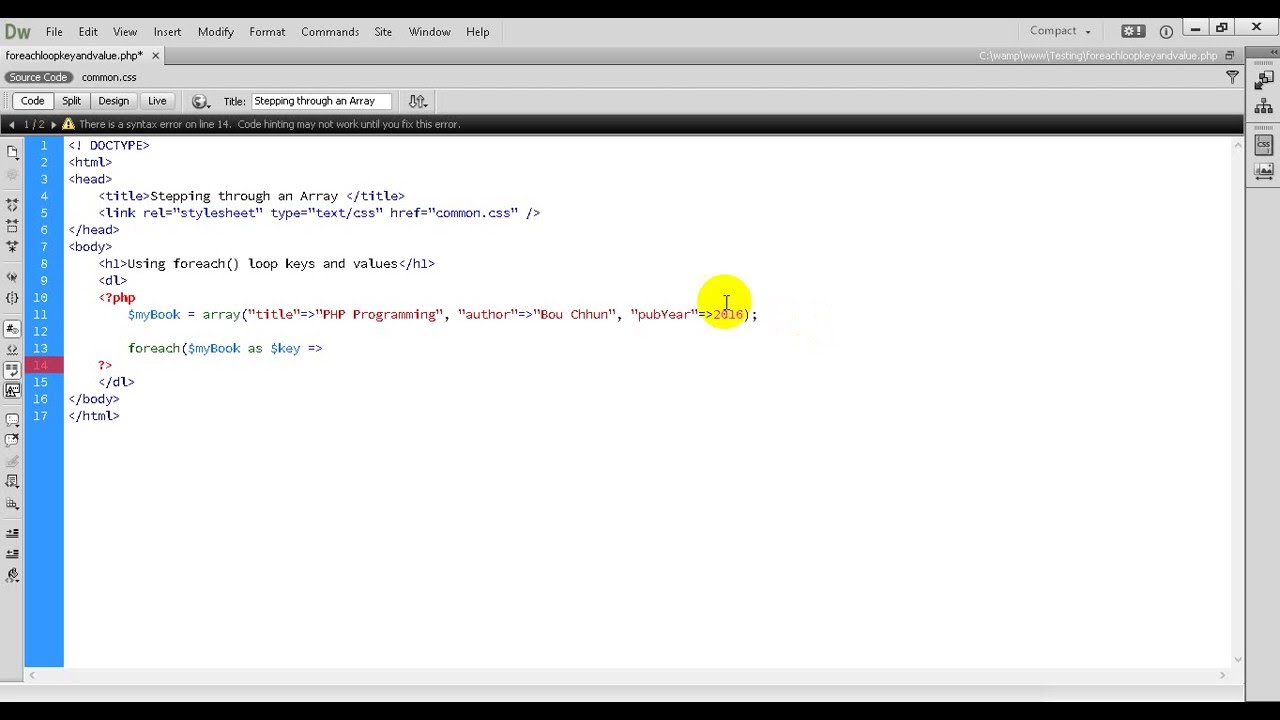Image resolution: width=1280 pixels, height=720 pixels.
Task: Switch to Design view
Action: [x=113, y=101]
